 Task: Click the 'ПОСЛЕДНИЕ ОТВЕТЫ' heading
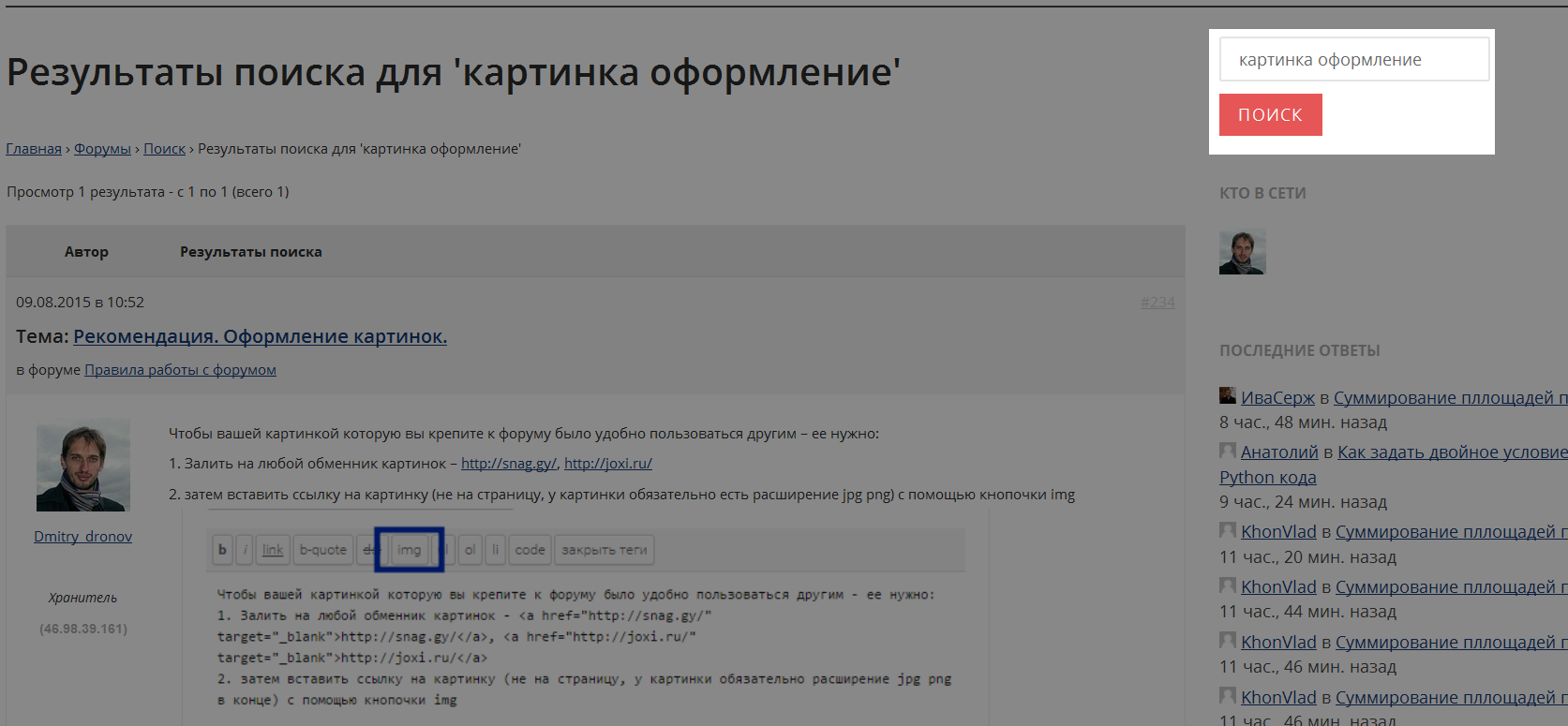click(x=1300, y=350)
